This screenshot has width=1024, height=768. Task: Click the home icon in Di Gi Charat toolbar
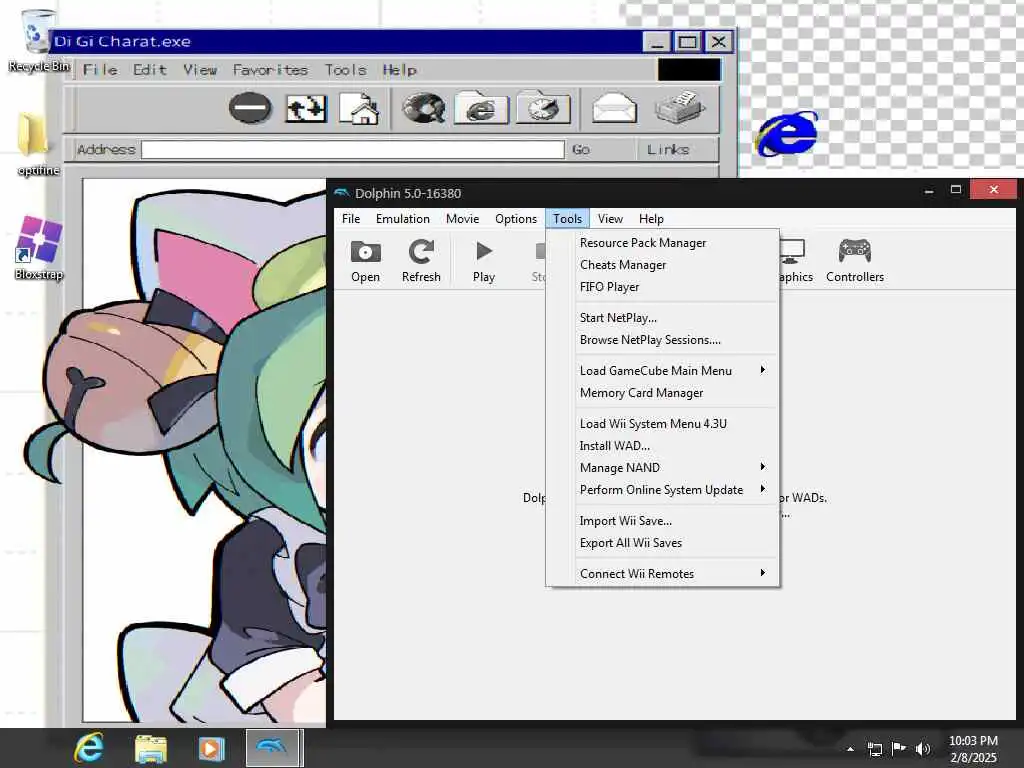click(x=359, y=108)
